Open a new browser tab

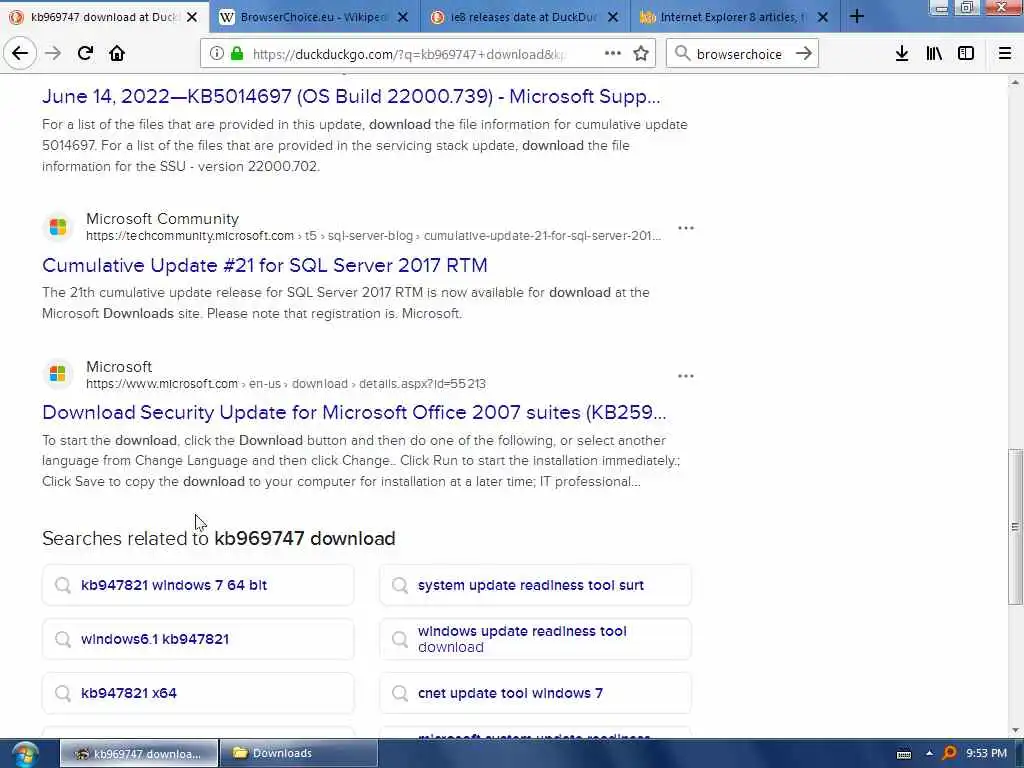tap(857, 17)
